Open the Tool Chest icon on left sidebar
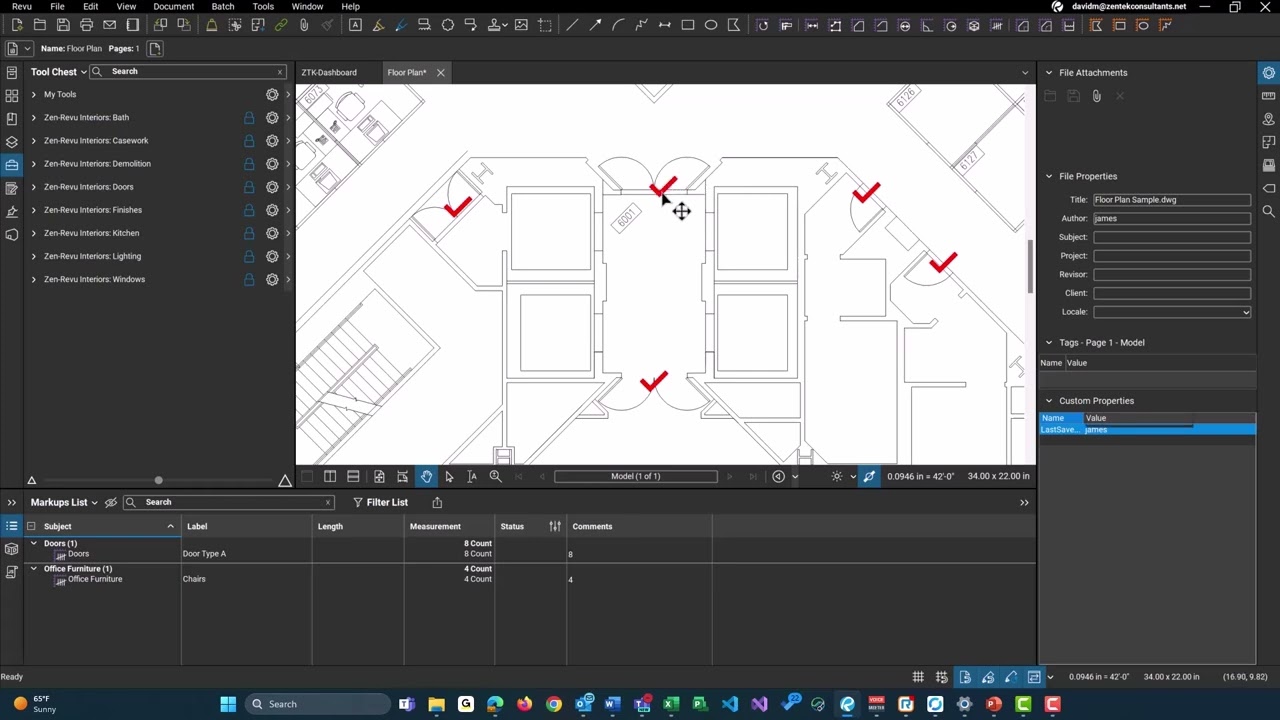The image size is (1280, 720). click(12, 164)
